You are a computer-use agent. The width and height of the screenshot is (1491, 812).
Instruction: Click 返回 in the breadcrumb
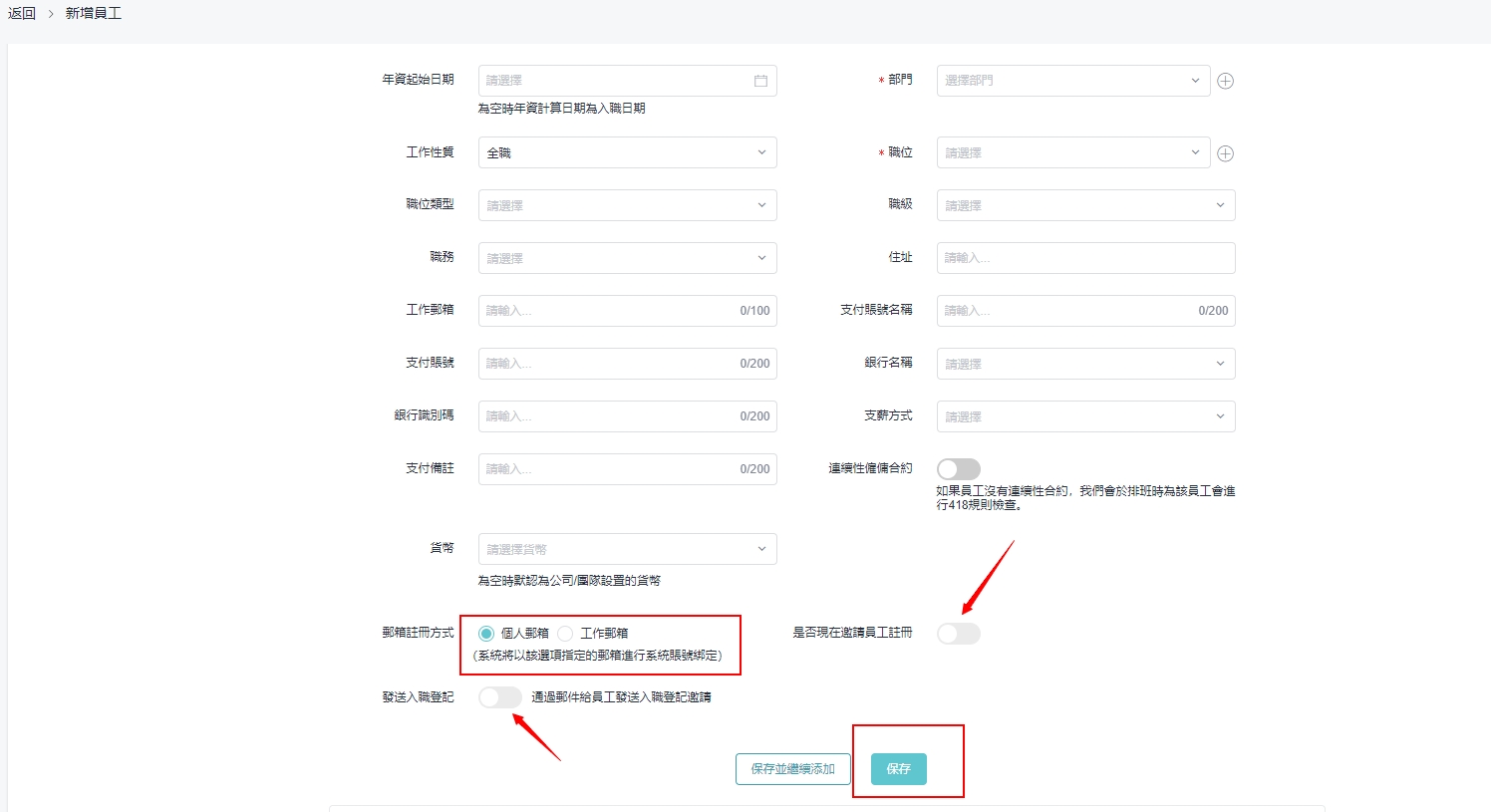22,14
